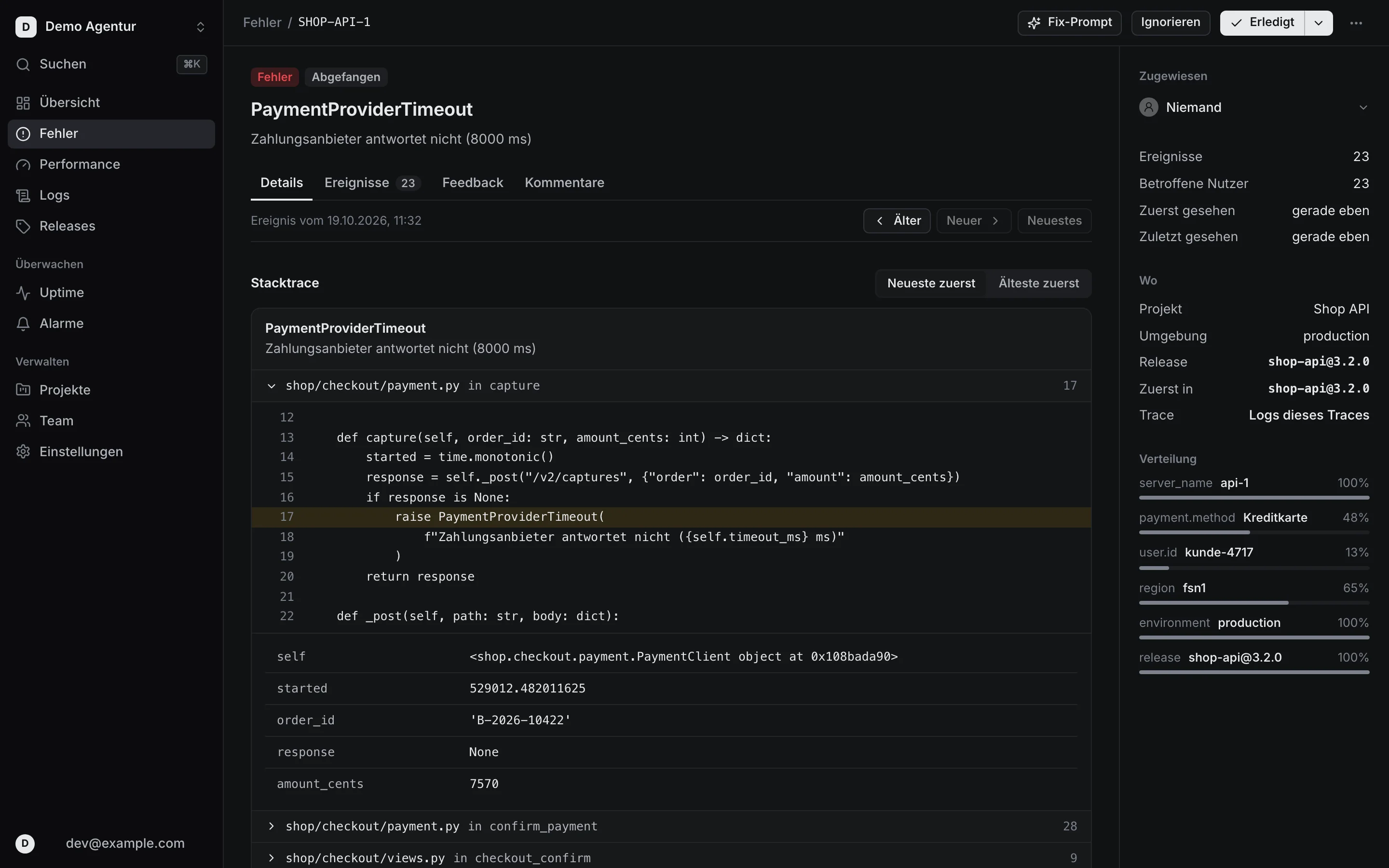This screenshot has height=868, width=1389.
Task: Go to the older event with Älter
Action: point(897,221)
